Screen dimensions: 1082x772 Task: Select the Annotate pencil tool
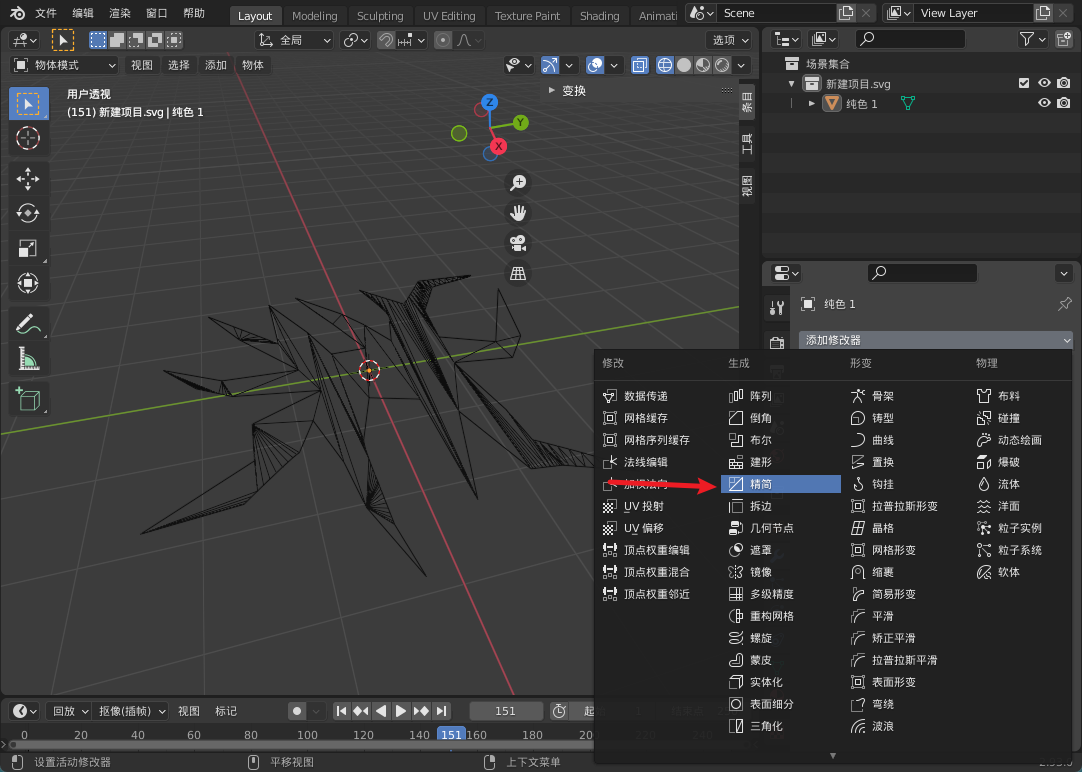click(x=28, y=324)
